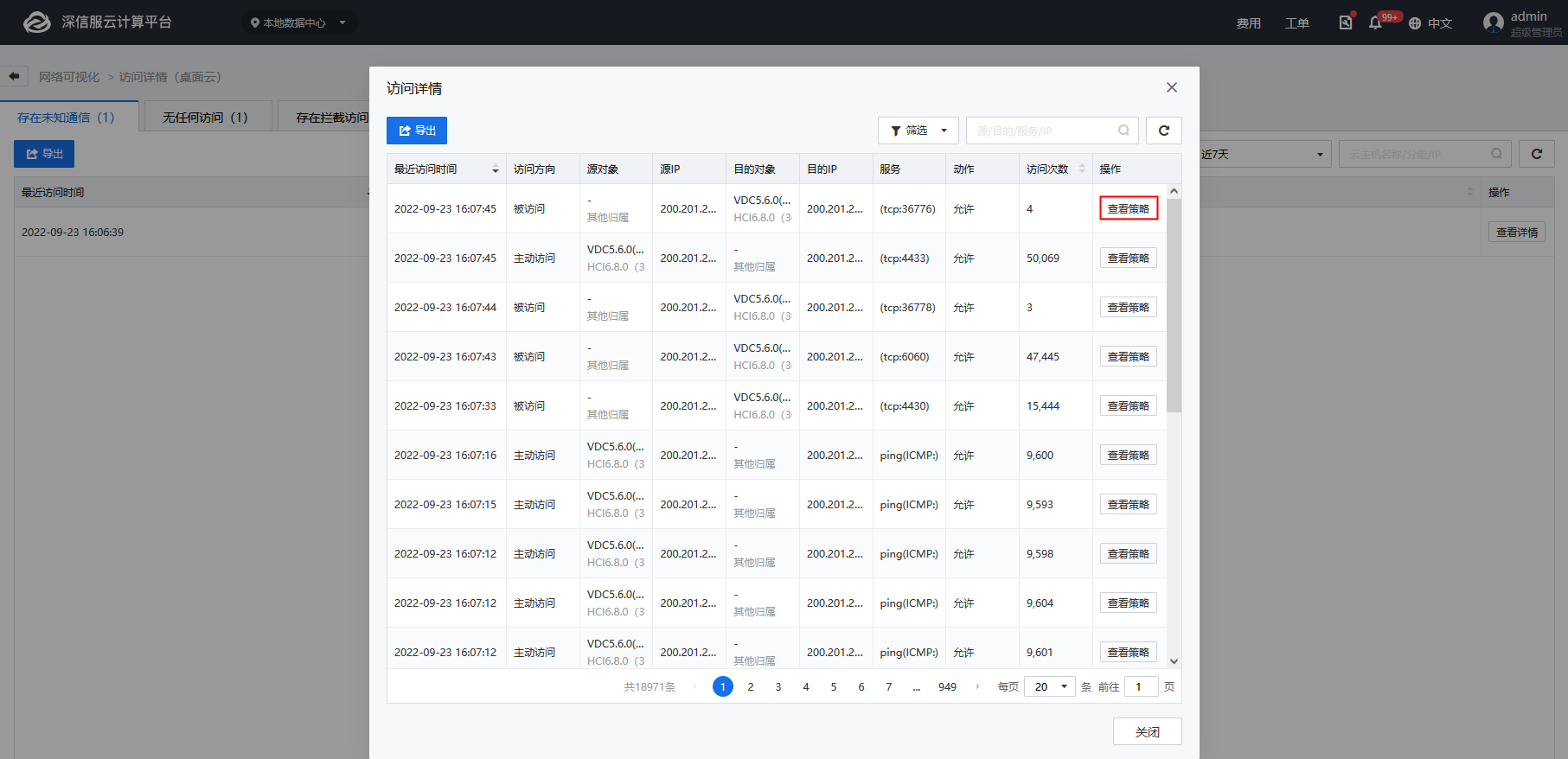The width and height of the screenshot is (1568, 759).
Task: Go to pagination page 3
Action: [778, 686]
